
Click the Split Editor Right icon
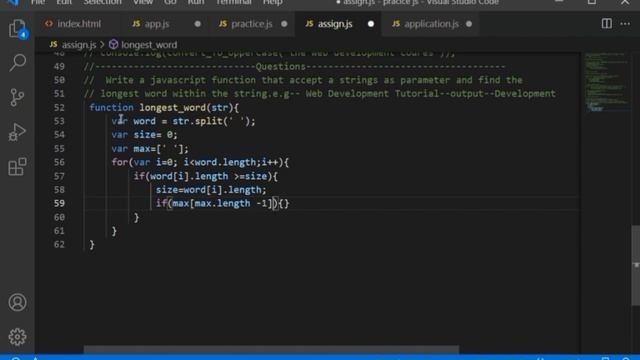click(607, 24)
